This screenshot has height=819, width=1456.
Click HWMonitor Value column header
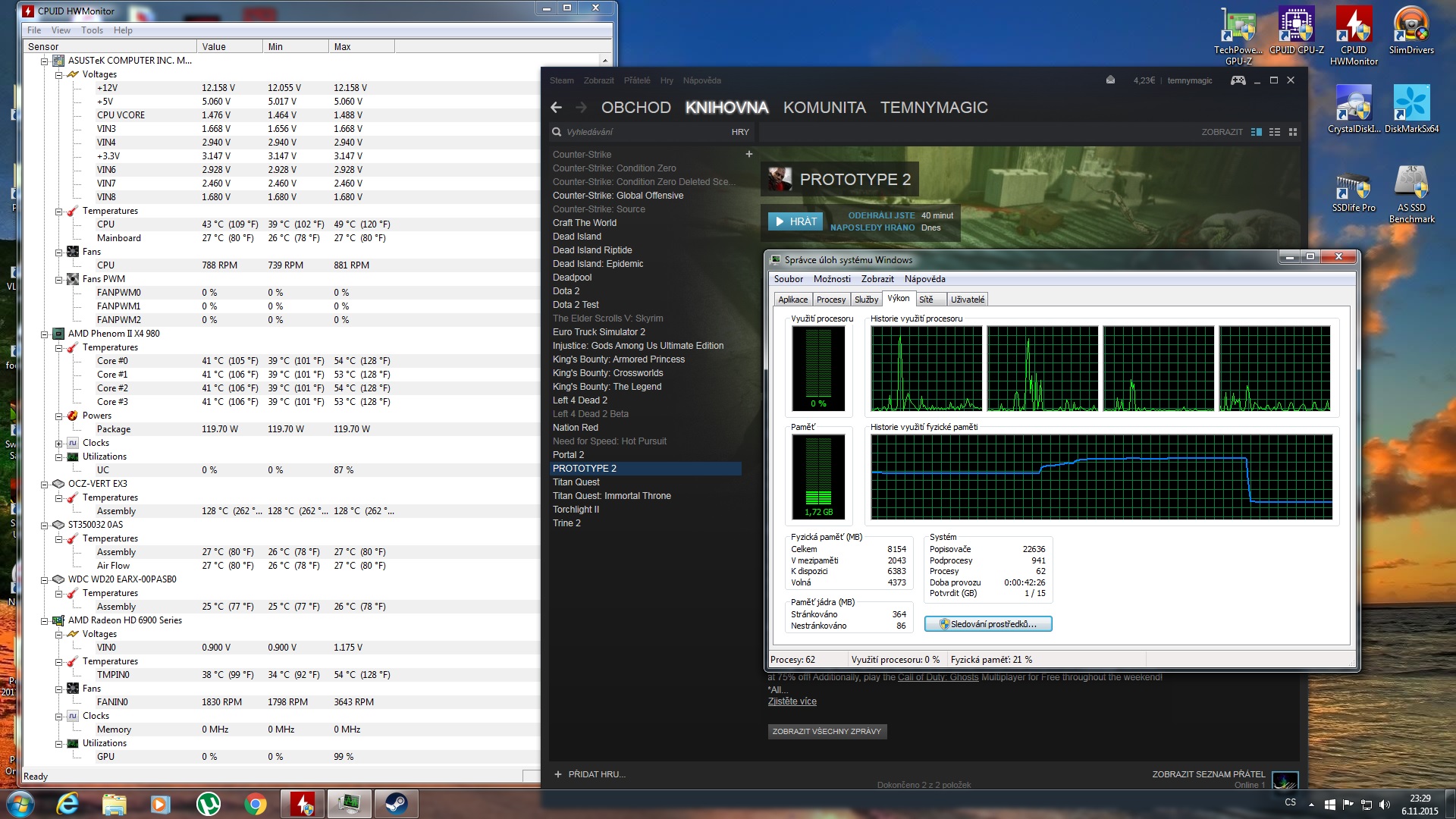click(230, 47)
